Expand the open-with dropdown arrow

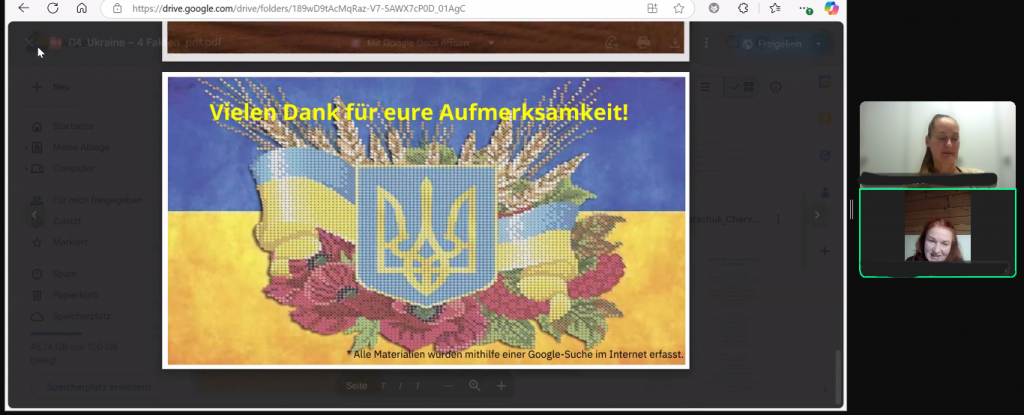[x=491, y=43]
